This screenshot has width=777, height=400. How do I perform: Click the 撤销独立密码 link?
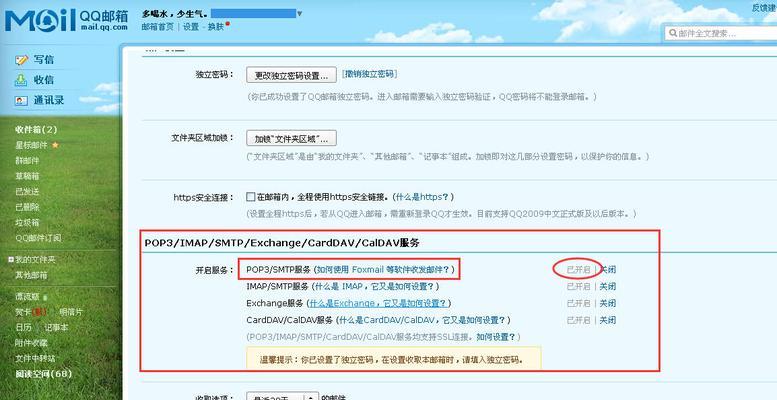(x=369, y=74)
